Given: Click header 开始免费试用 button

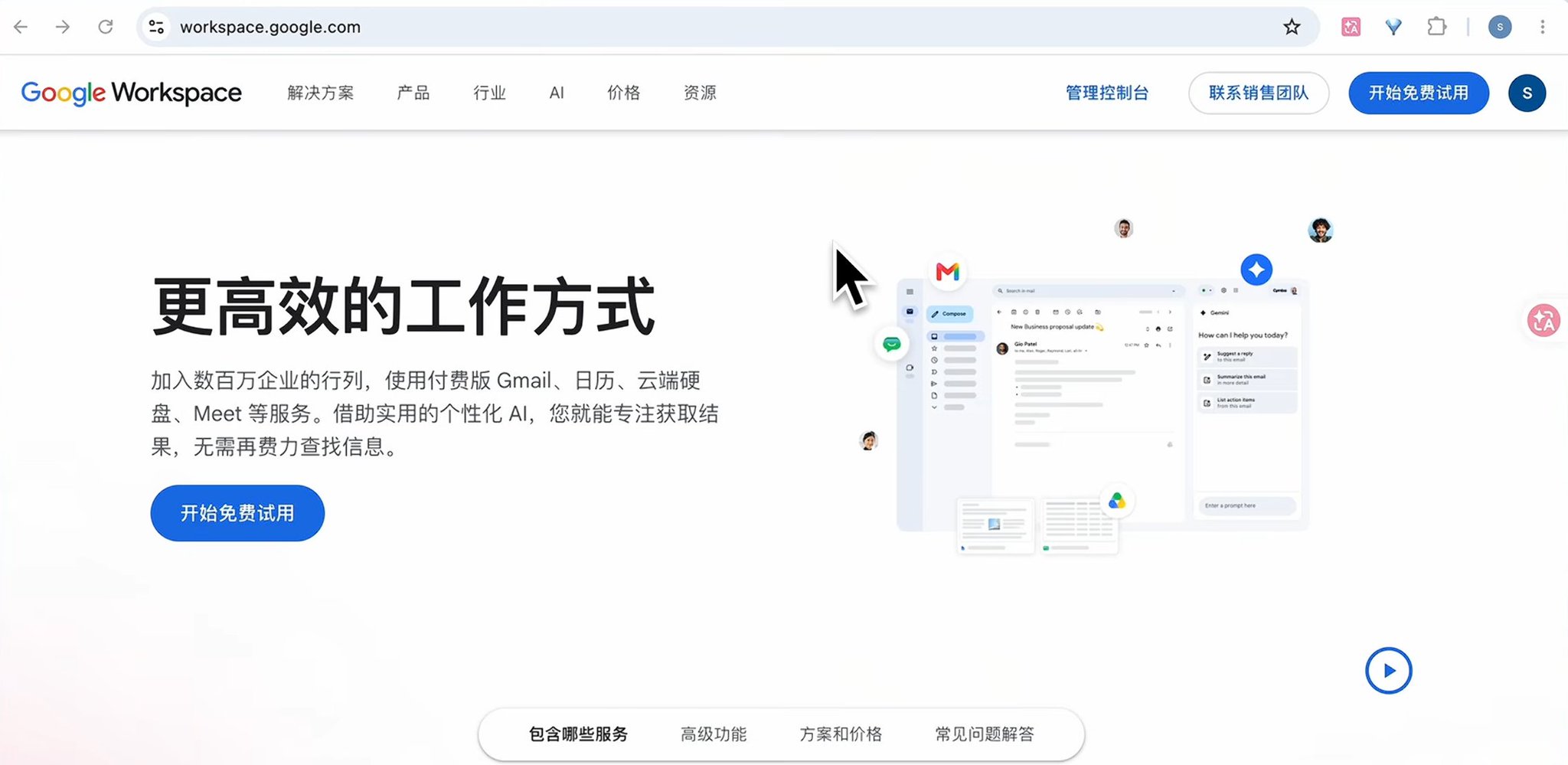Looking at the screenshot, I should point(1419,93).
